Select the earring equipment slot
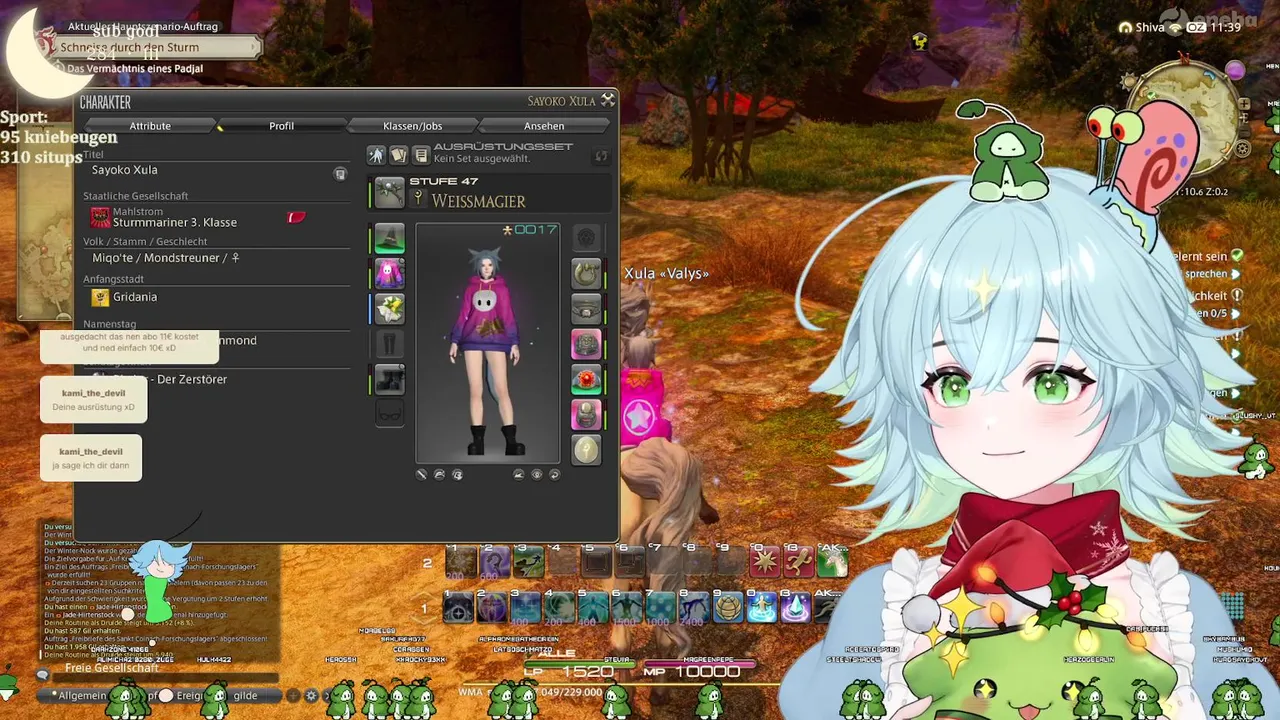Screen dimensions: 1280x720 [x=586, y=273]
